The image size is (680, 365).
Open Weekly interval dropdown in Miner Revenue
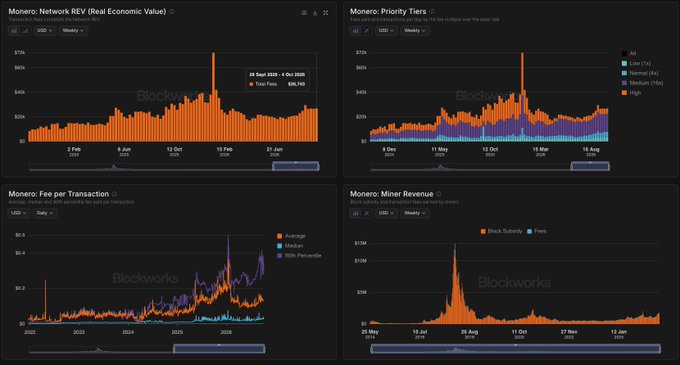coord(415,213)
